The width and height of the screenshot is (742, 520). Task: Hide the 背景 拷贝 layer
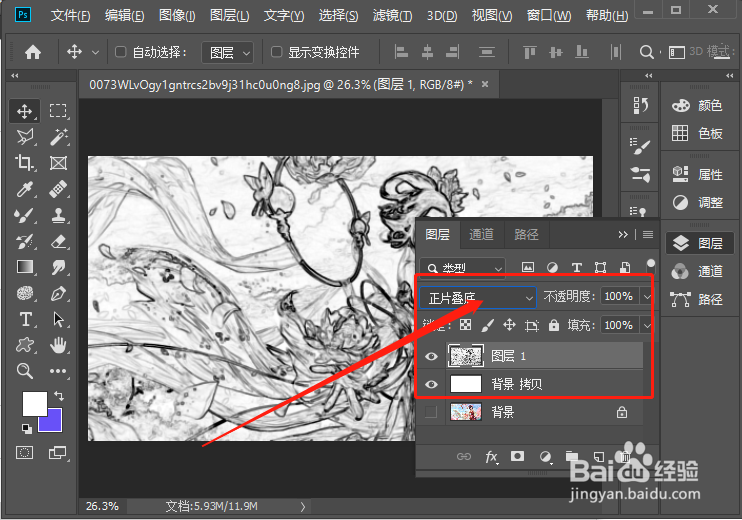[x=431, y=384]
